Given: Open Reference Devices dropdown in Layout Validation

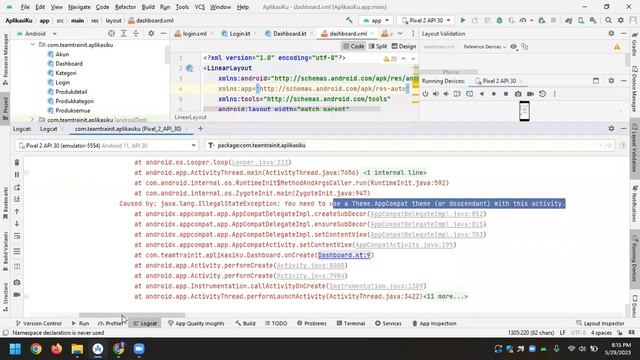Looking at the screenshot, I should pos(484,47).
